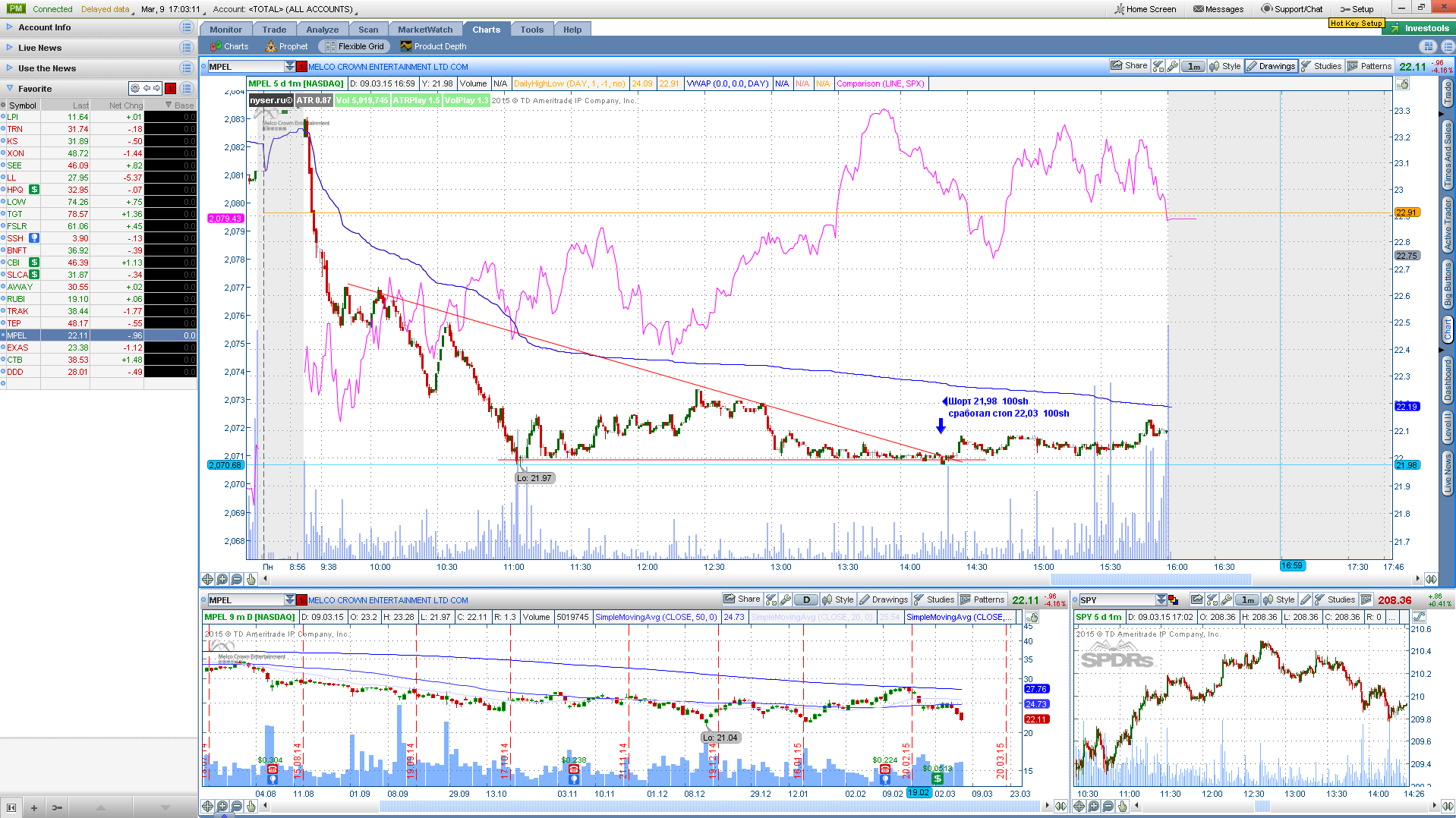The width and height of the screenshot is (1456, 818).
Task: Open the Big Buttons side tab
Action: [1448, 284]
